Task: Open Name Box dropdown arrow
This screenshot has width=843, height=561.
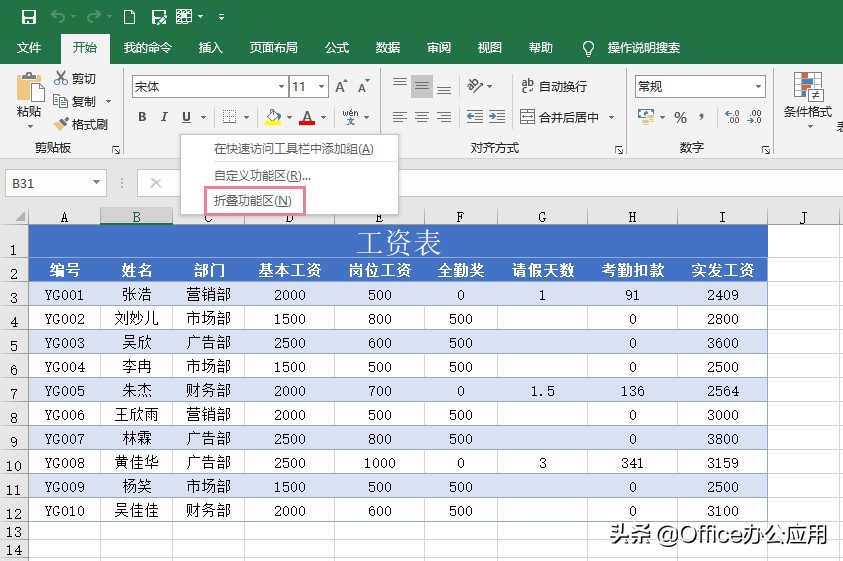Action: [x=96, y=182]
